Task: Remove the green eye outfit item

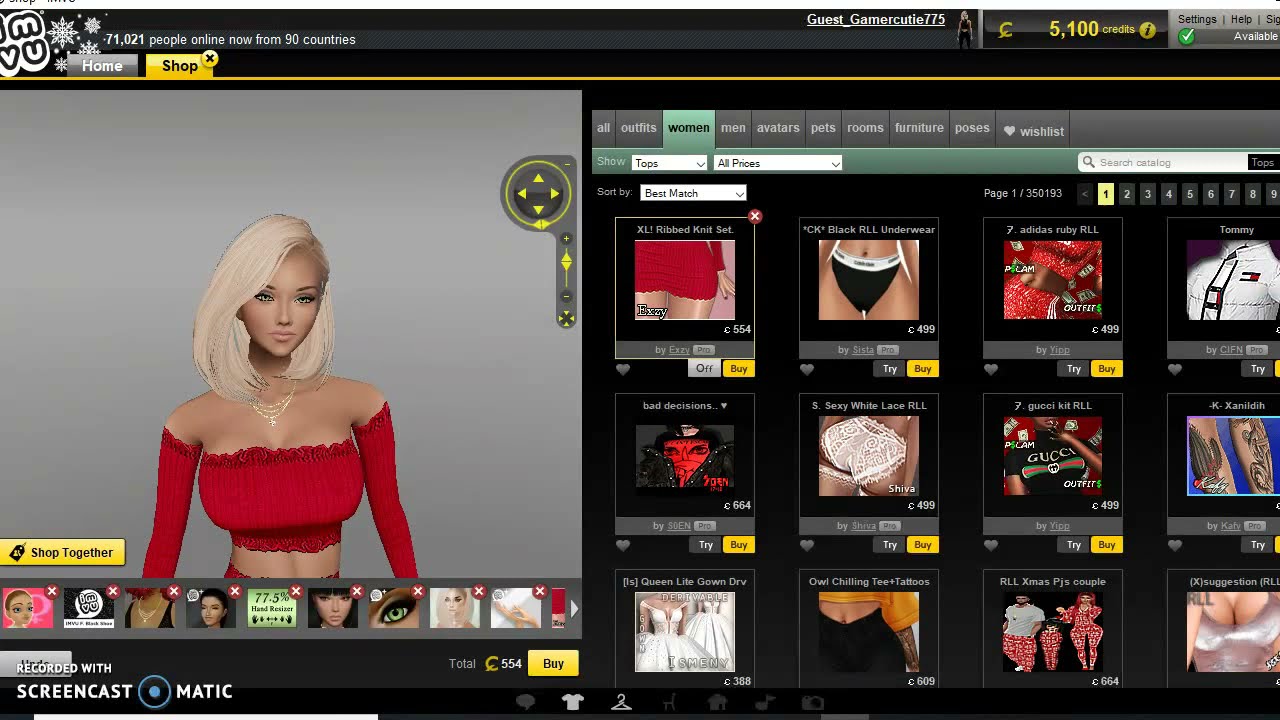Action: click(418, 592)
